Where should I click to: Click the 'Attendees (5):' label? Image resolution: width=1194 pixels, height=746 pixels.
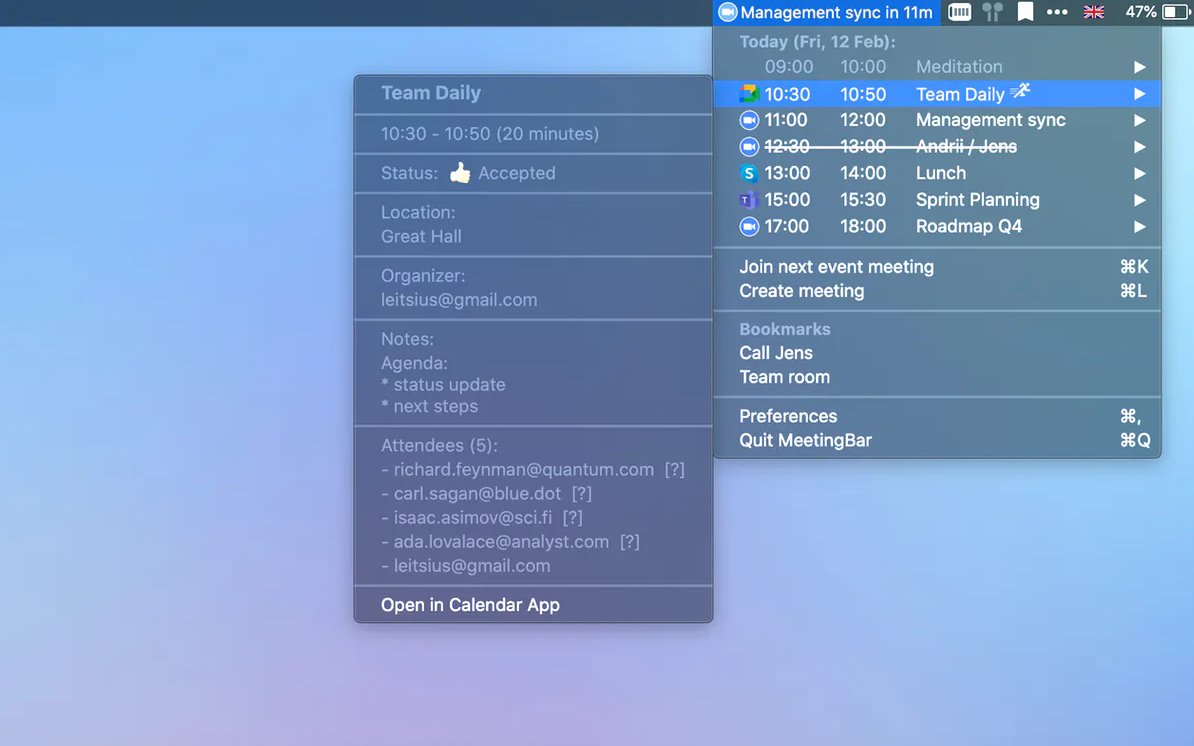(x=439, y=445)
